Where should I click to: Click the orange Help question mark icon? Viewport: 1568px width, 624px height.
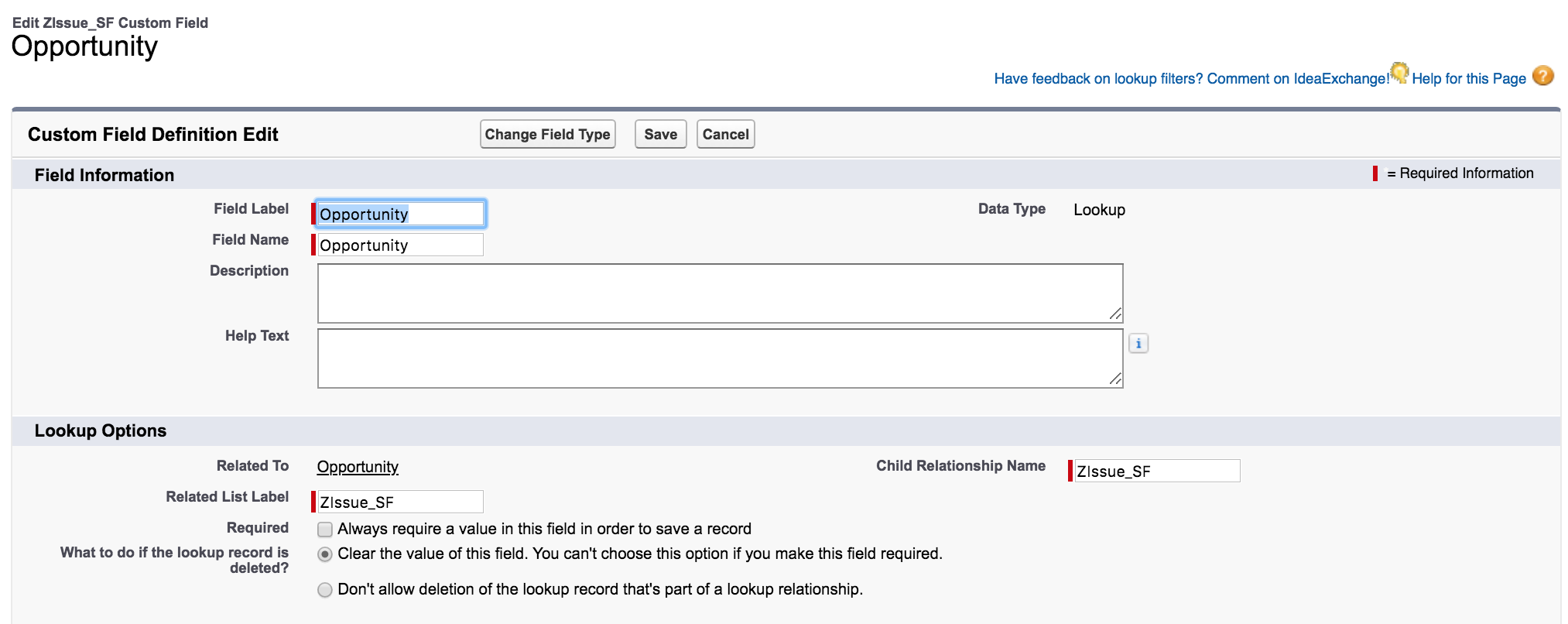[x=1542, y=76]
